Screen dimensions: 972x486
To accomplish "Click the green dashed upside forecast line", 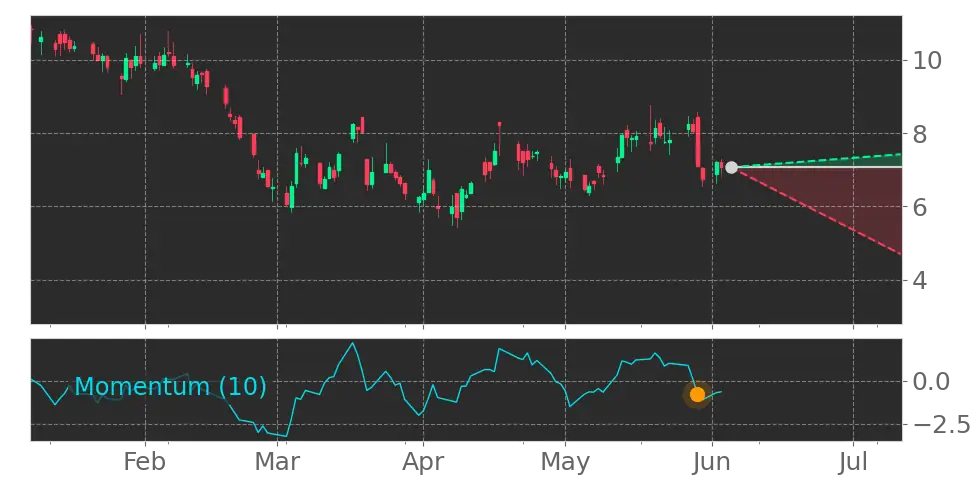I will (818, 161).
